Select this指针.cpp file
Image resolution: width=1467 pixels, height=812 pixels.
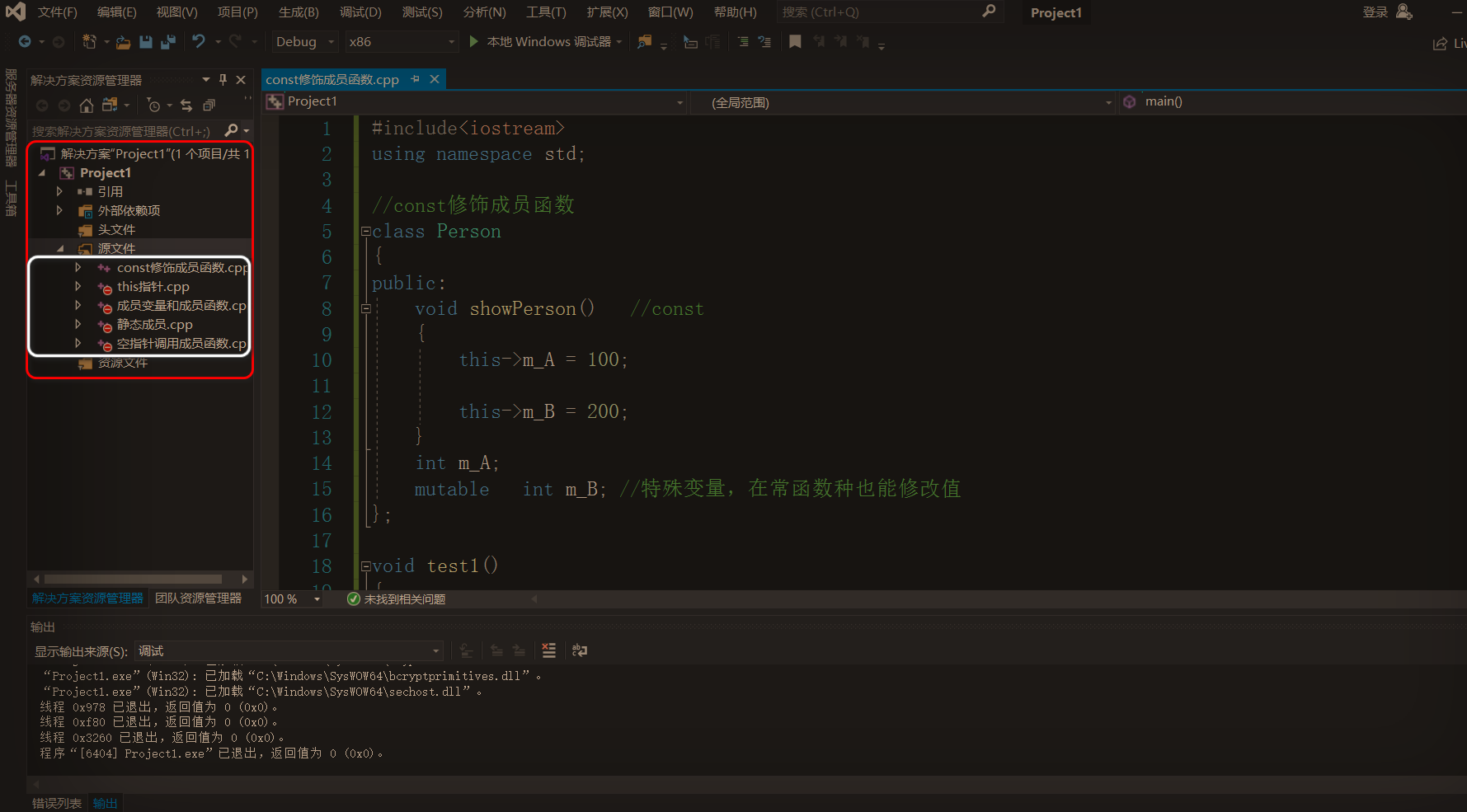(x=153, y=286)
